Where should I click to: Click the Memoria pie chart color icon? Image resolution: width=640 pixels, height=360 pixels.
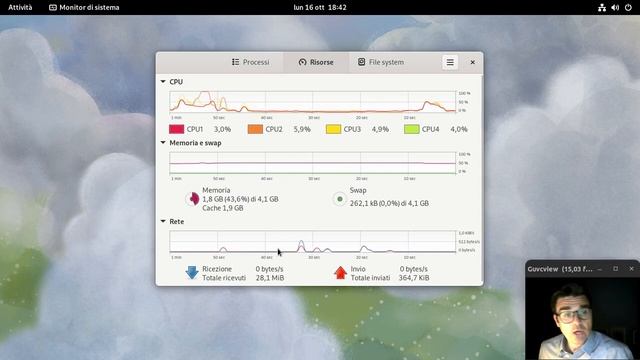tap(192, 199)
